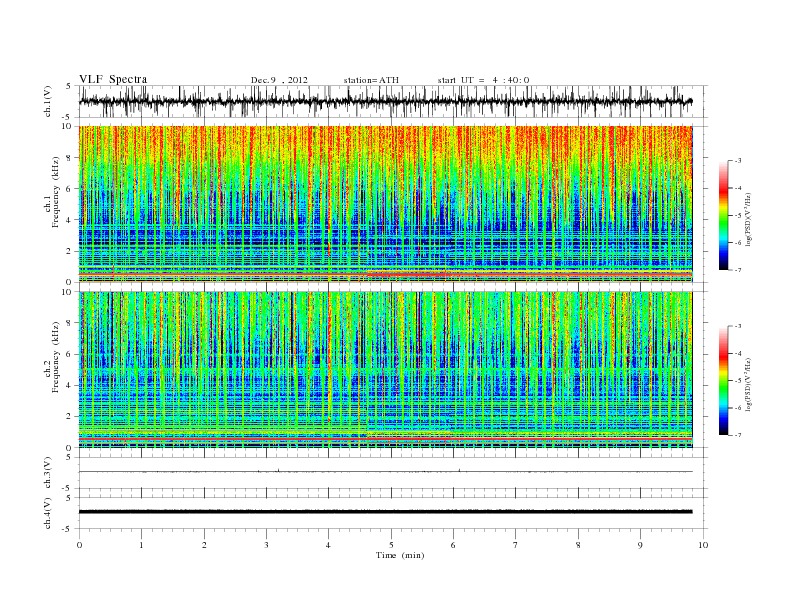Viewport: 792px width, 612px height.
Task: Click the "Time (min)" axis label
Action: pyautogui.click(x=400, y=555)
